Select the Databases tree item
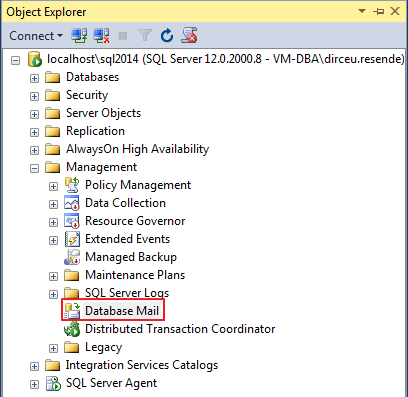Screen dimensions: 408x397 (92, 77)
